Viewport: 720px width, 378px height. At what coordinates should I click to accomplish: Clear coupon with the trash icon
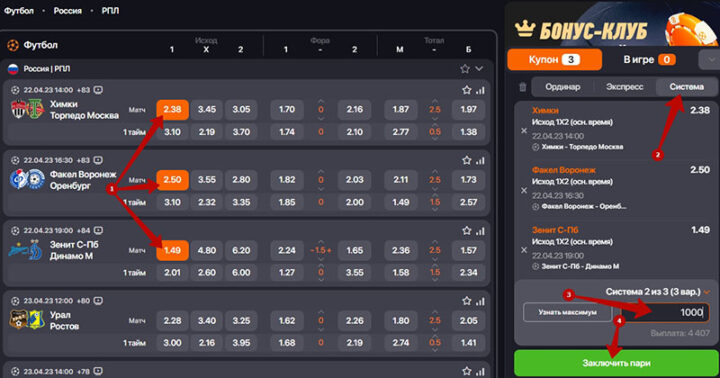[x=523, y=87]
